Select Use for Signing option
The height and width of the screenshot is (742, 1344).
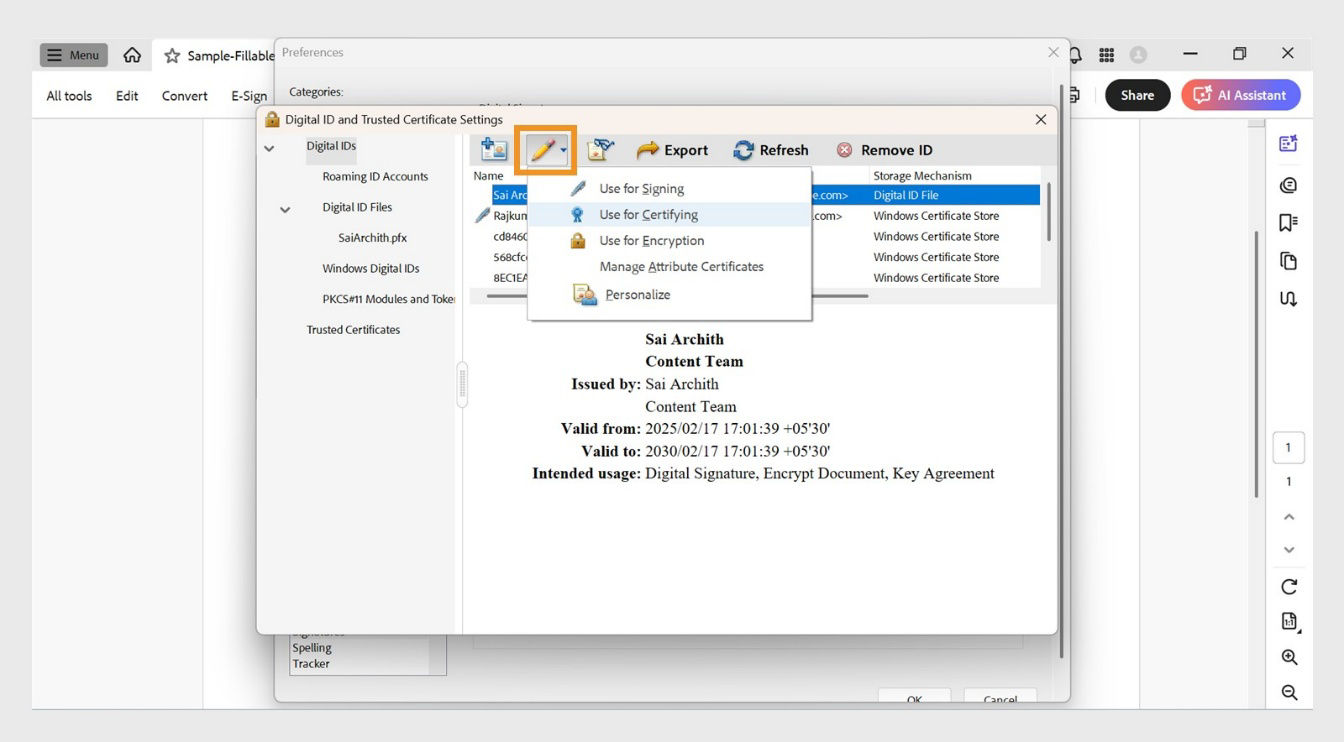pyautogui.click(x=641, y=188)
